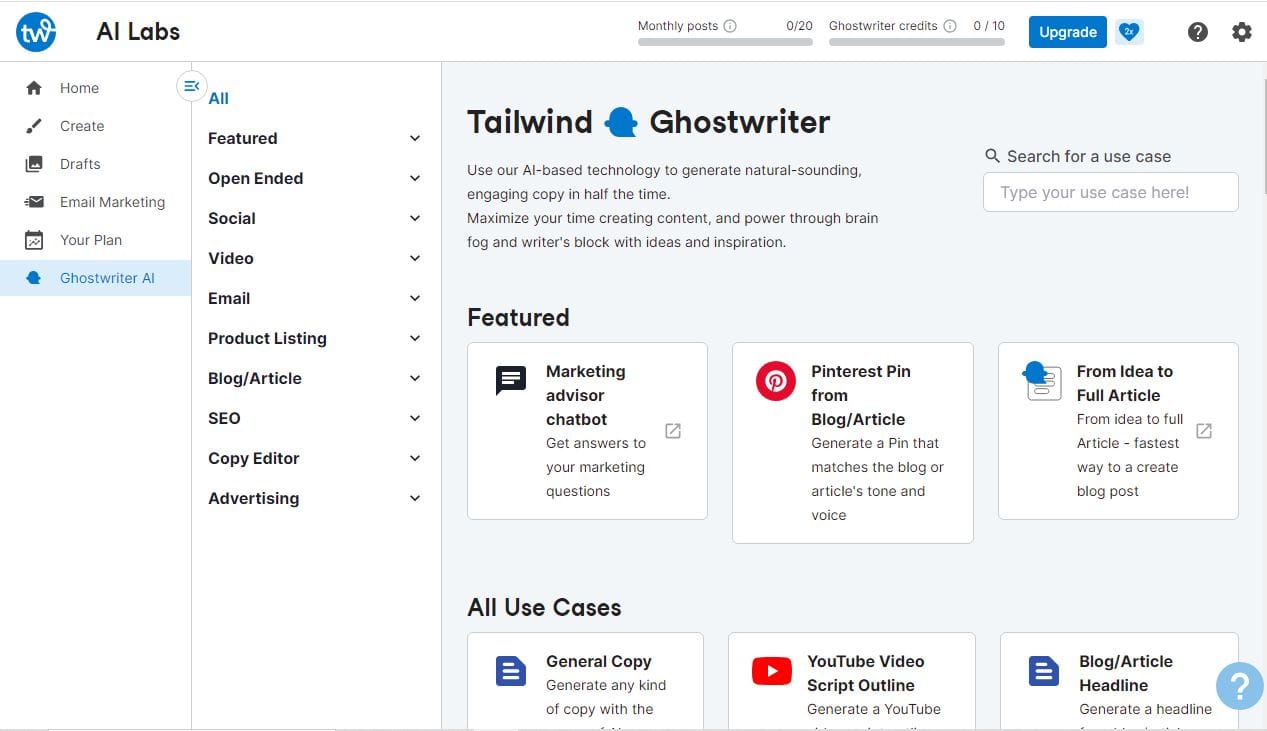Screen dimensions: 1267x731
Task: Click Monthly posts info icon
Action: pyautogui.click(x=730, y=26)
